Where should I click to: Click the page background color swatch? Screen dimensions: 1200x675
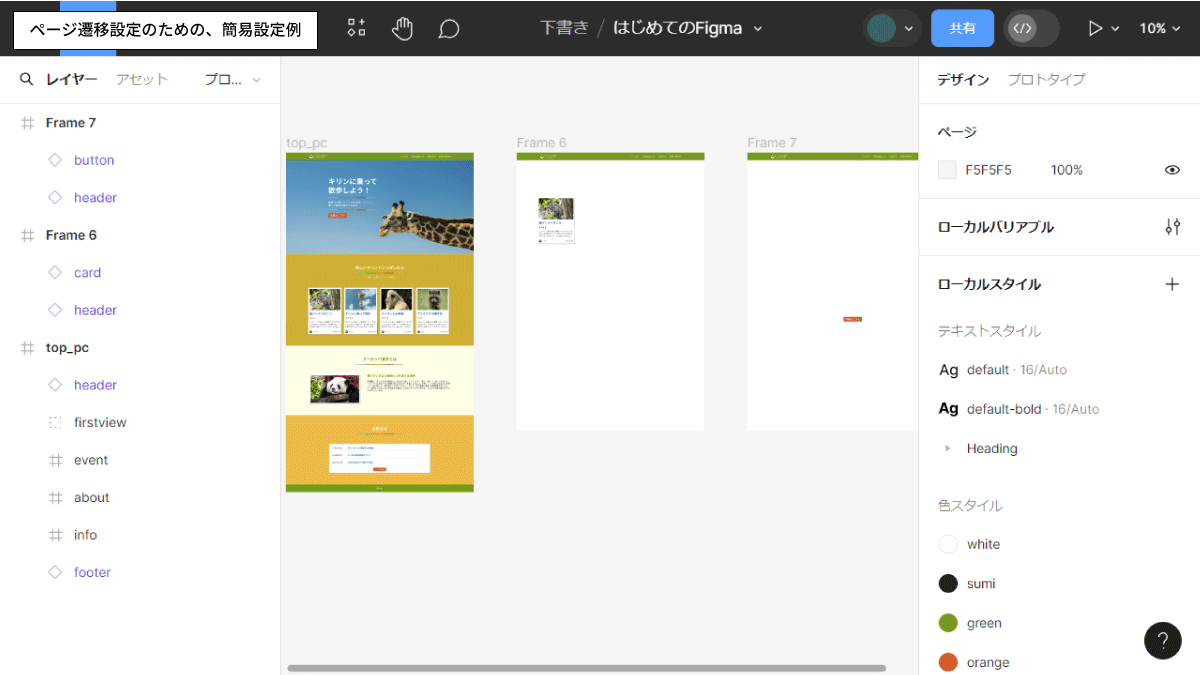pyautogui.click(x=947, y=170)
